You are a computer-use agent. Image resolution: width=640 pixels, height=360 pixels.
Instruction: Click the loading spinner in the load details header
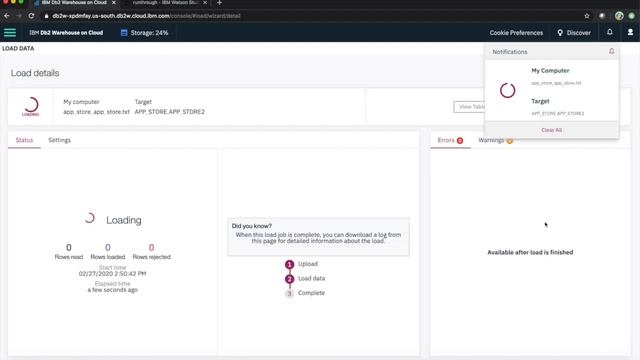[x=31, y=106]
